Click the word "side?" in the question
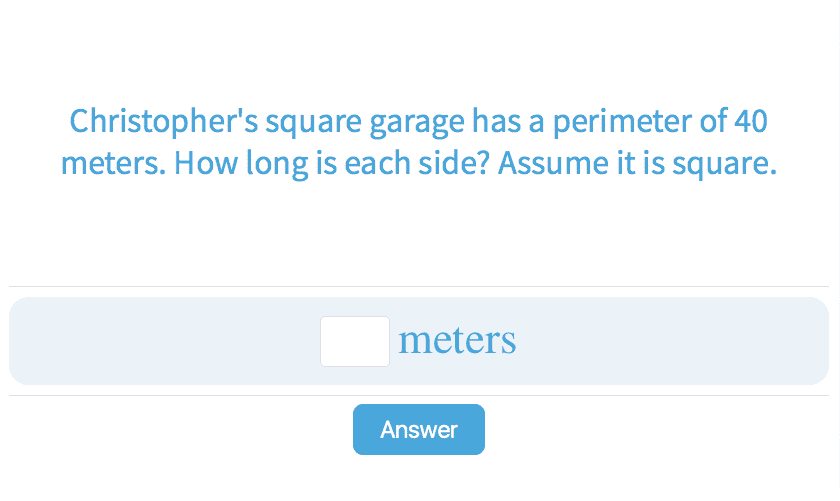Image resolution: width=840 pixels, height=501 pixels. [455, 163]
